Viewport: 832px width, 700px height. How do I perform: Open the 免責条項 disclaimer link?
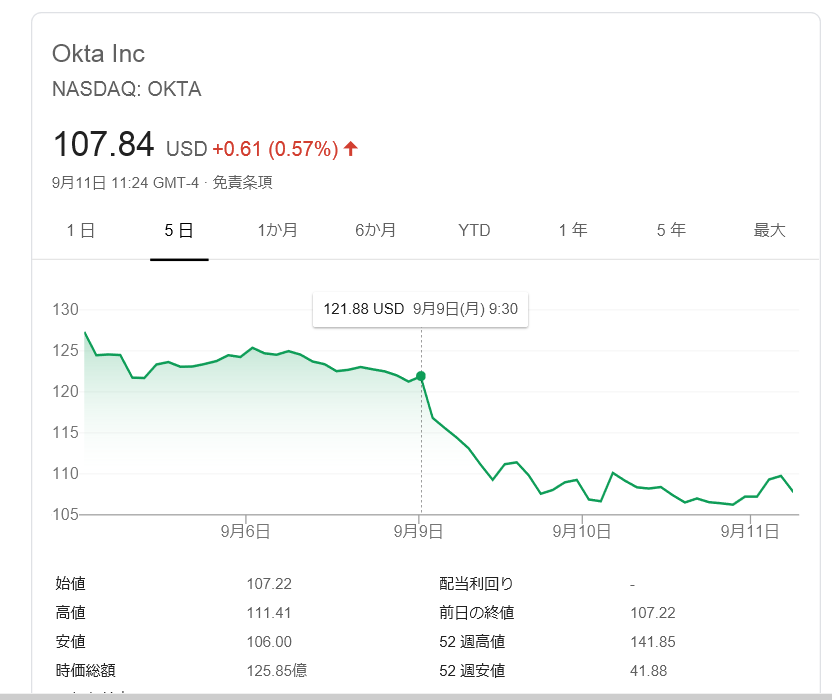242,183
